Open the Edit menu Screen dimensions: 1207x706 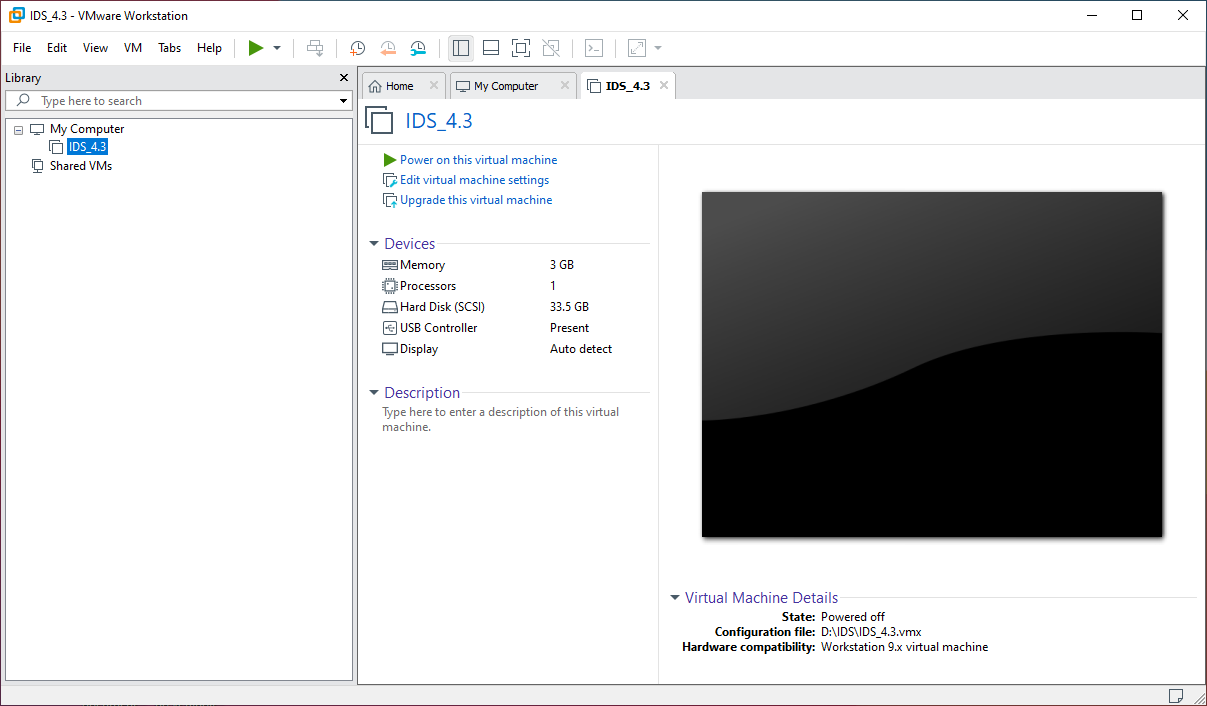57,48
